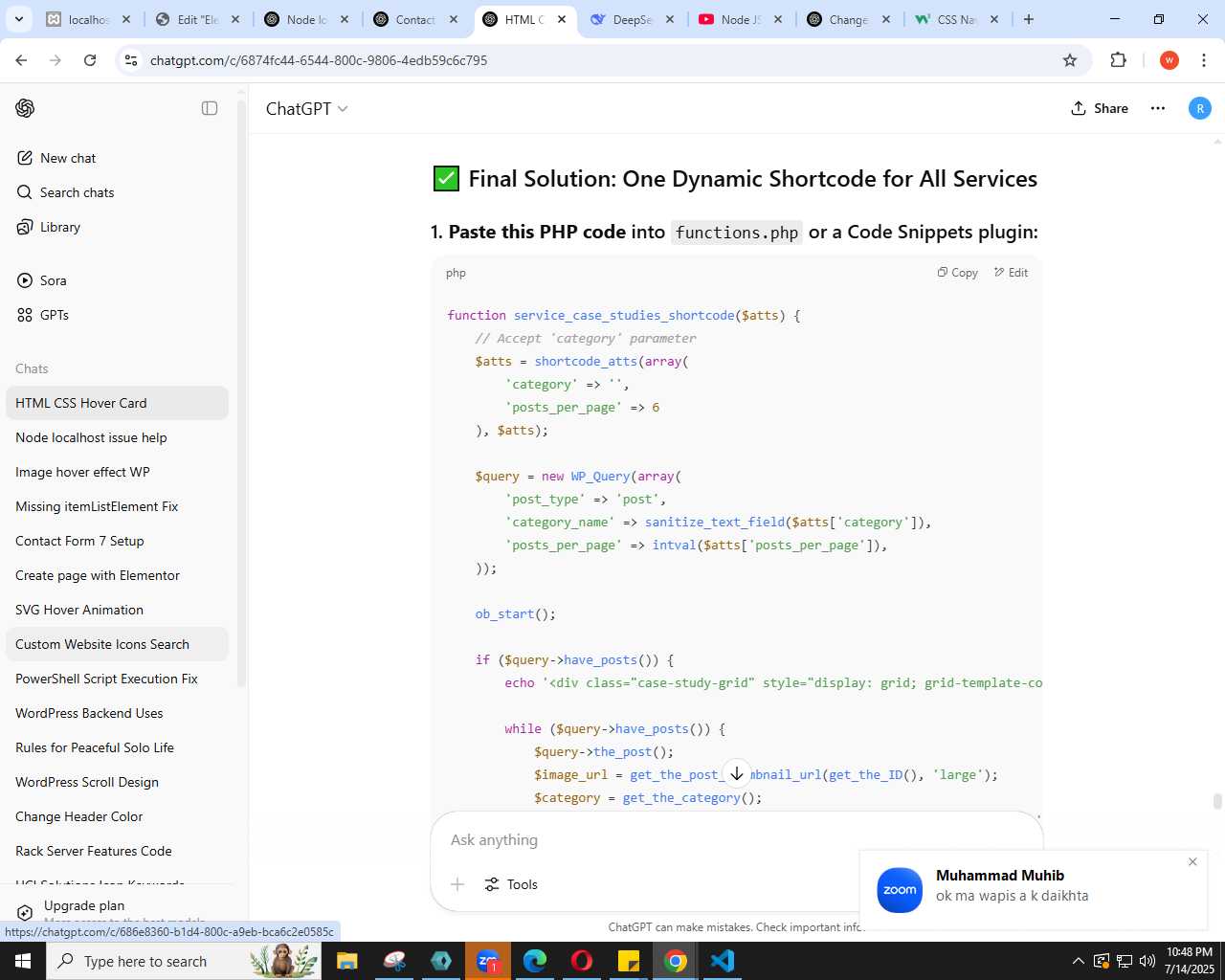The height and width of the screenshot is (980, 1225).
Task: Open Microsoft Edge from taskbar
Action: coord(534,961)
